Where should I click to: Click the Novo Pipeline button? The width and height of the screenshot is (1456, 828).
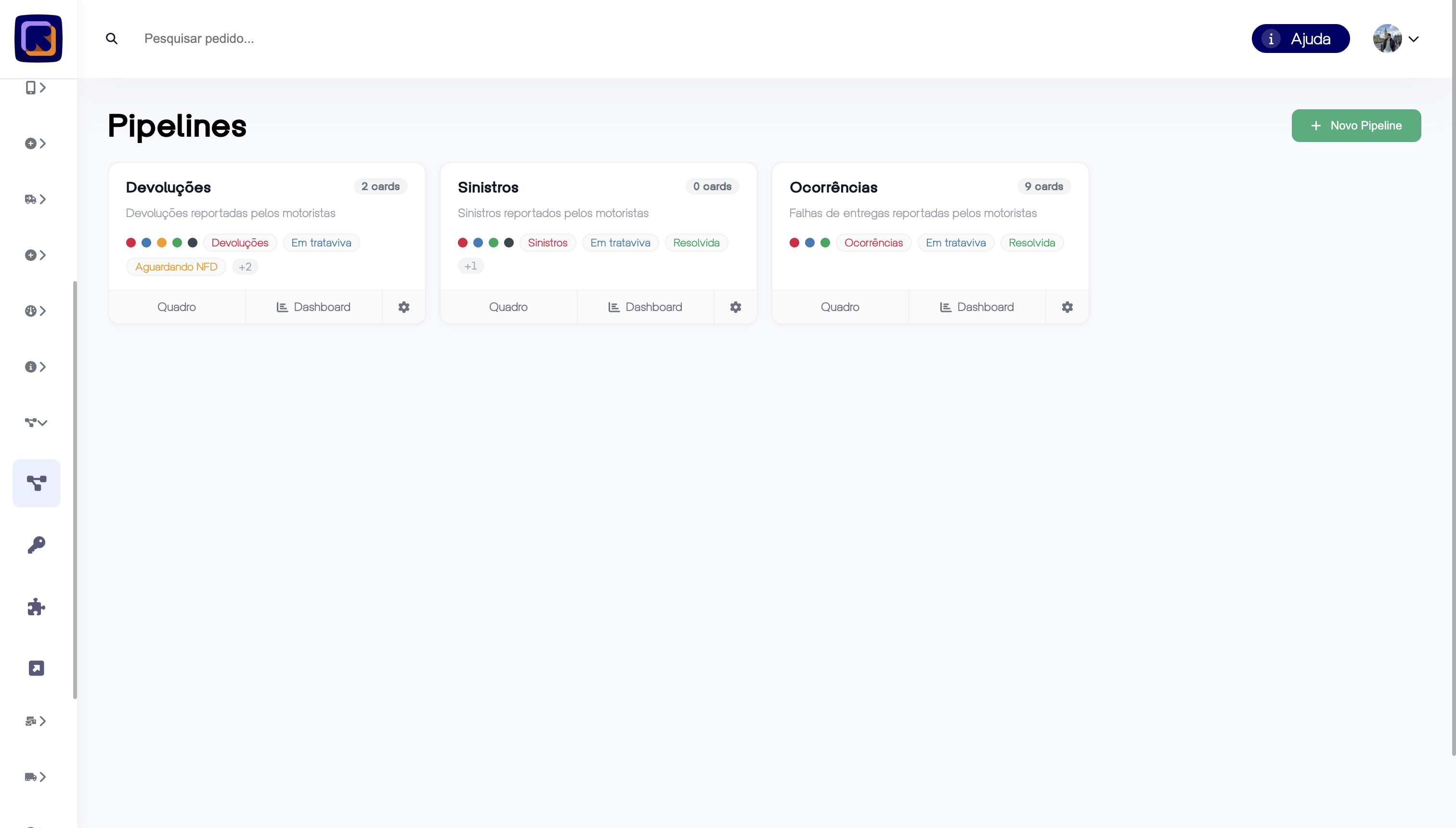1355,126
